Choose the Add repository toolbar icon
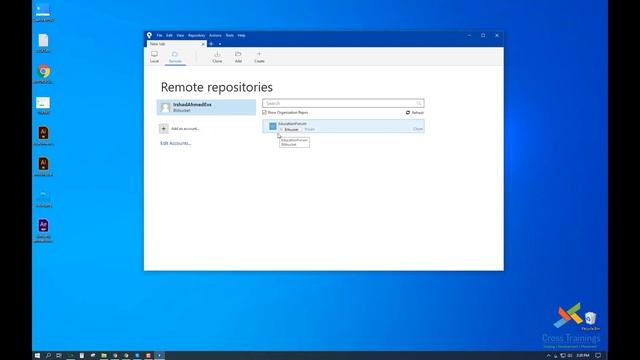This screenshot has height=360, width=640. tap(238, 57)
